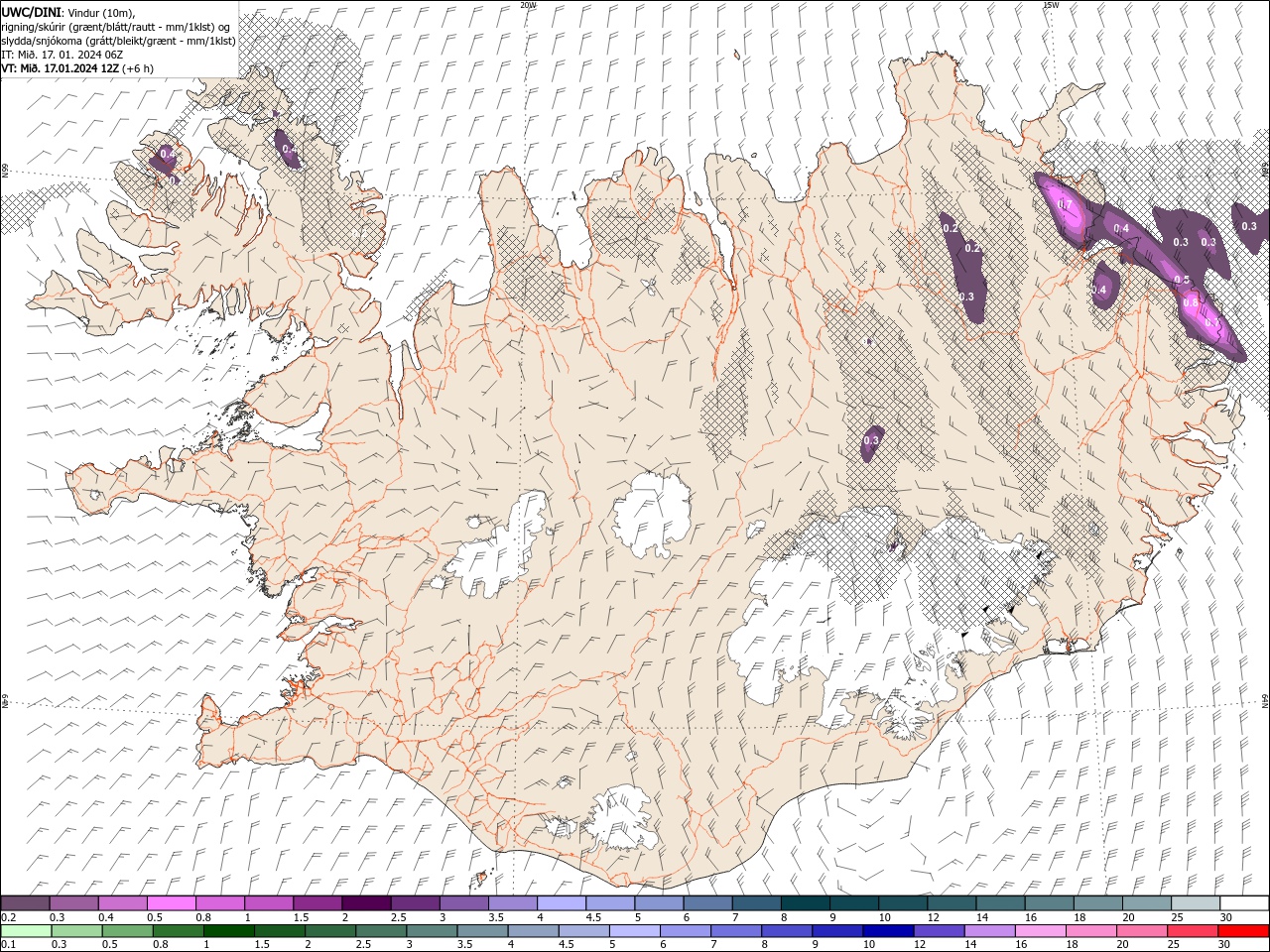Click the medium green 0.5 swatch, lower legend
This screenshot has height=952, width=1270.
128,931
